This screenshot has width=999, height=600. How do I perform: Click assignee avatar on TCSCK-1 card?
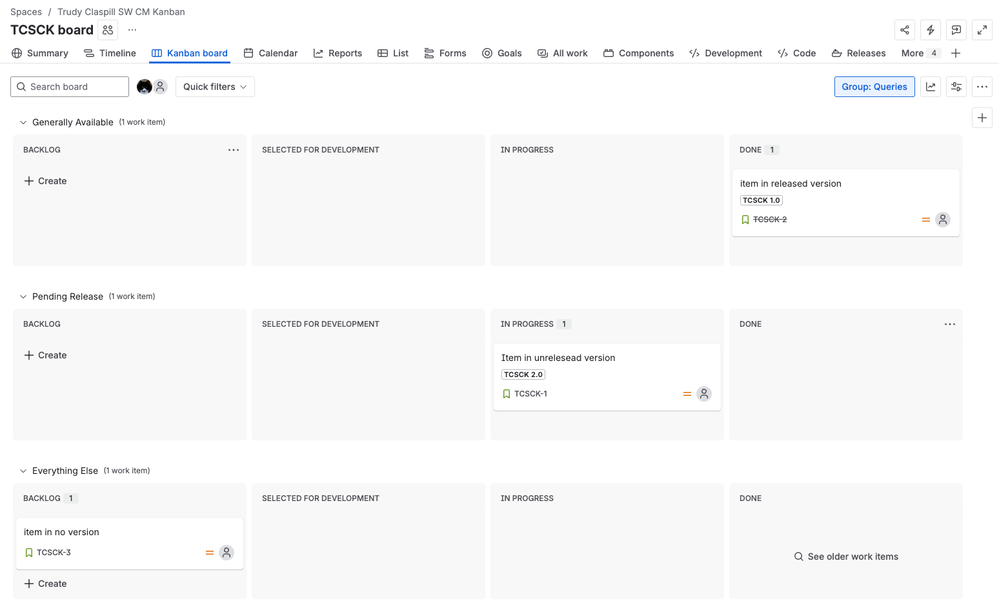point(704,394)
